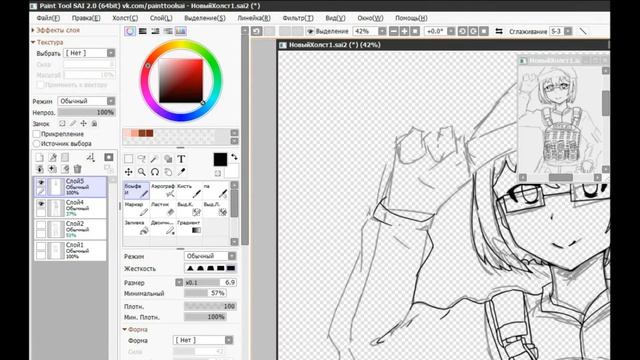Swap foreground and background colors
This screenshot has width=640, height=360.
tap(234, 157)
